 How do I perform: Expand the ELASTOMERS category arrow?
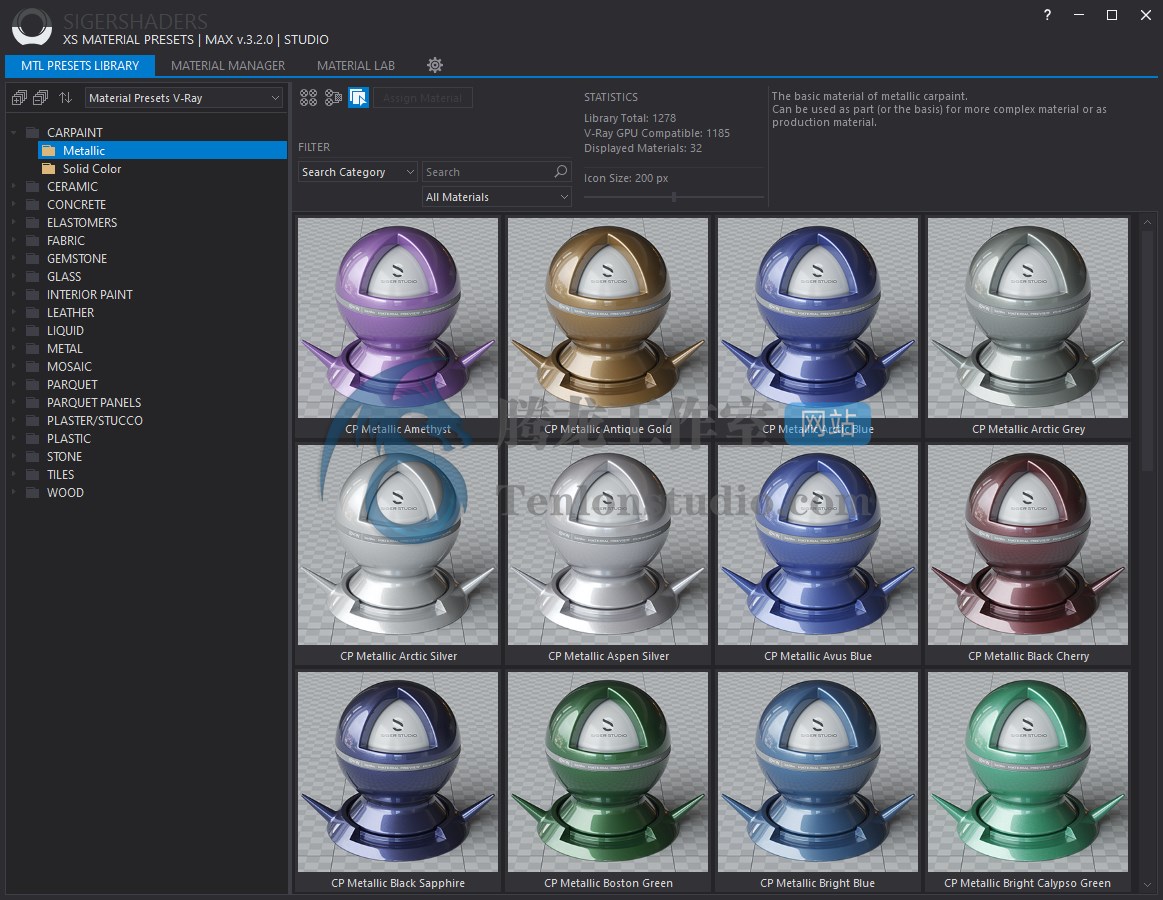13,223
